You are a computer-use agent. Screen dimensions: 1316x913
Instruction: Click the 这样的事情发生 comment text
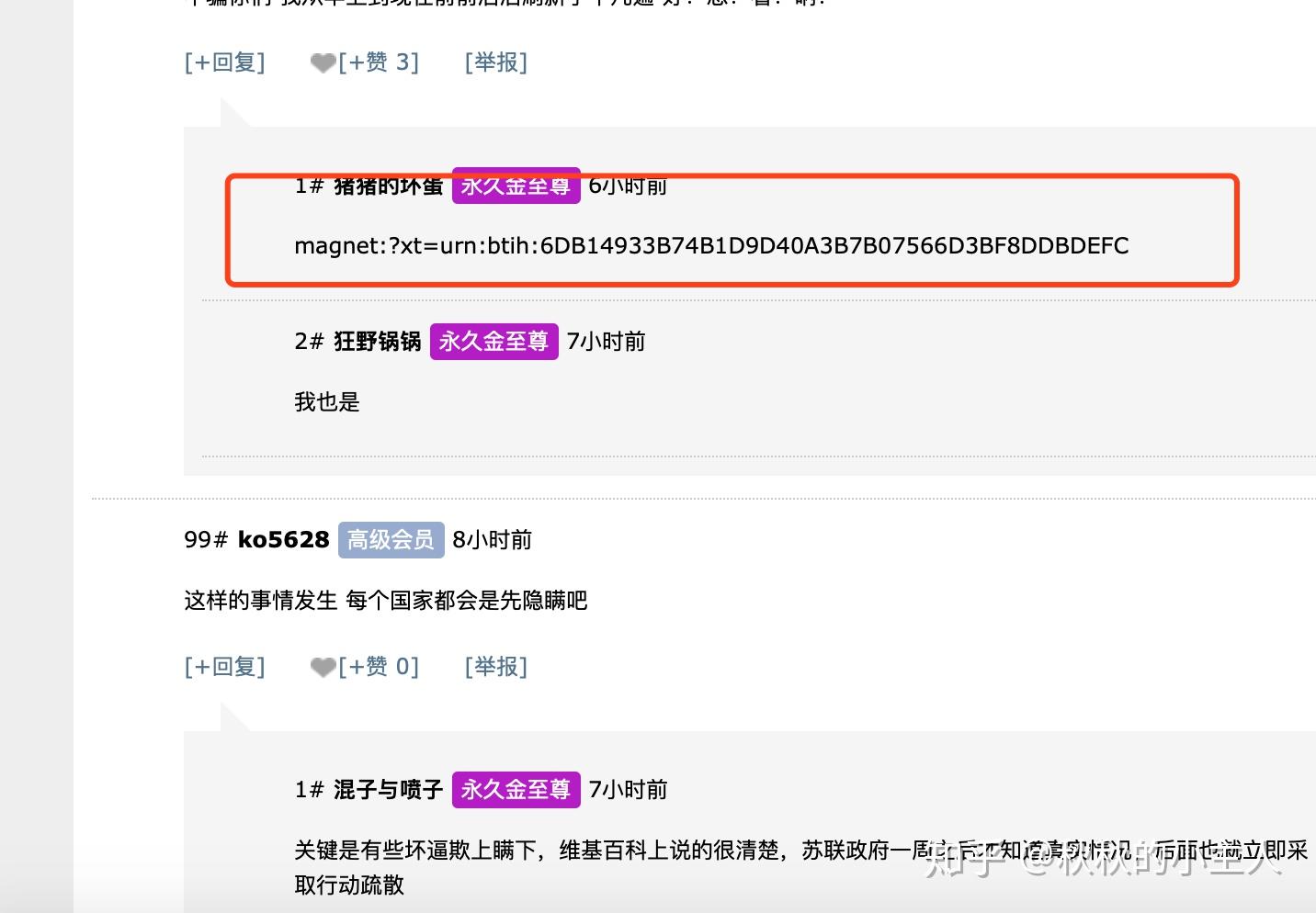coord(261,601)
